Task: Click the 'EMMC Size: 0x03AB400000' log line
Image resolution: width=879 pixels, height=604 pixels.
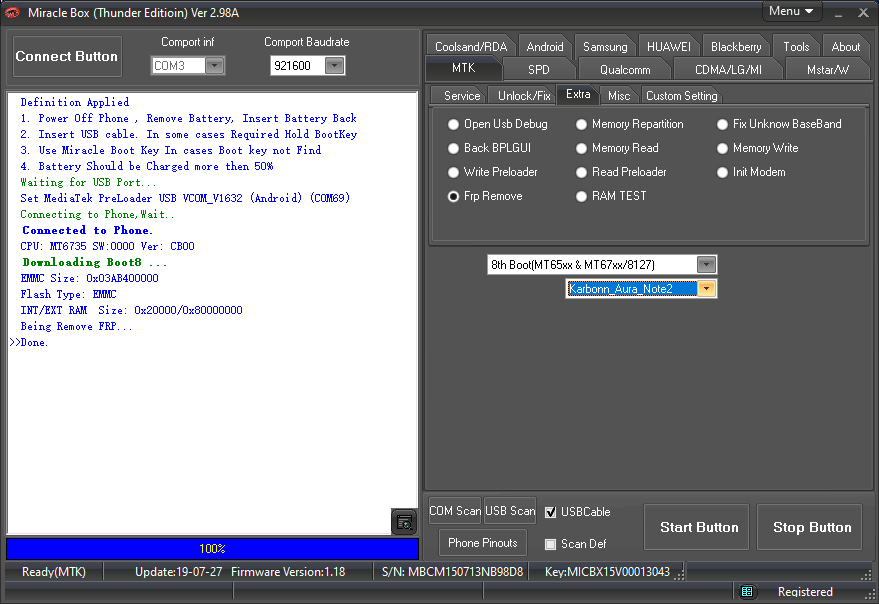Action: pos(90,278)
